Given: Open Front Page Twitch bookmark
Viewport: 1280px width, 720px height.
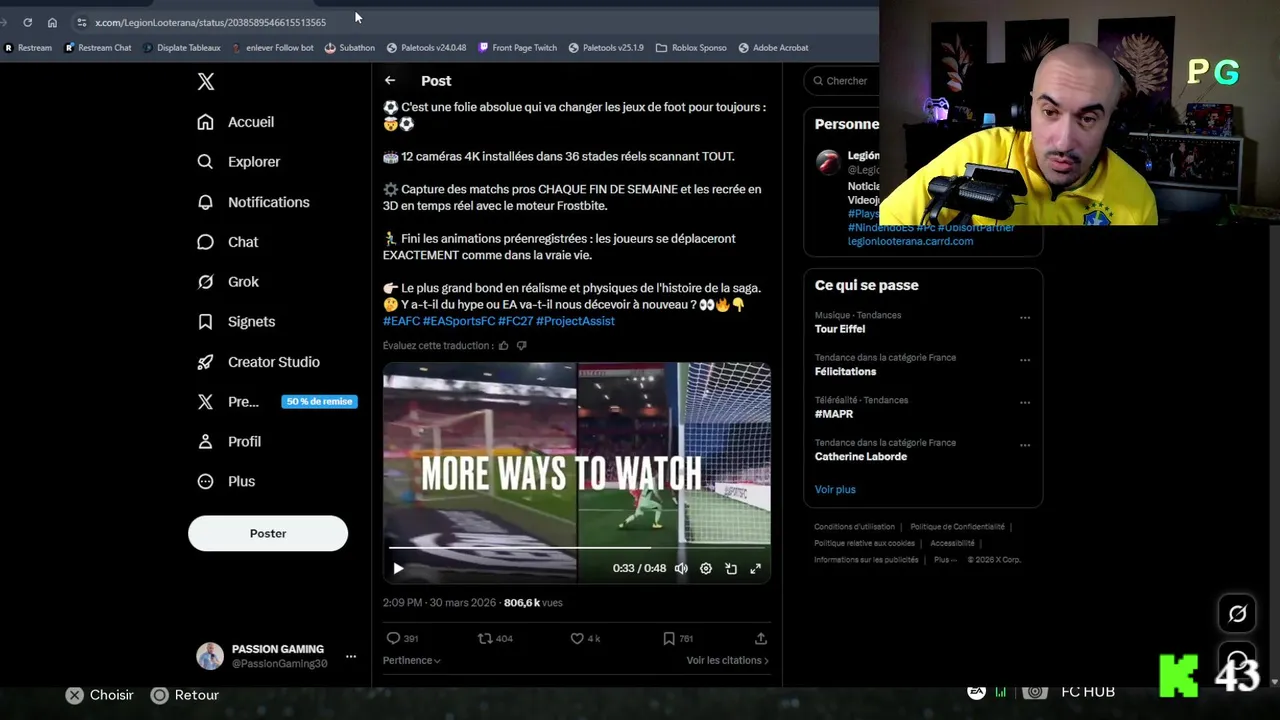Looking at the screenshot, I should tap(518, 47).
